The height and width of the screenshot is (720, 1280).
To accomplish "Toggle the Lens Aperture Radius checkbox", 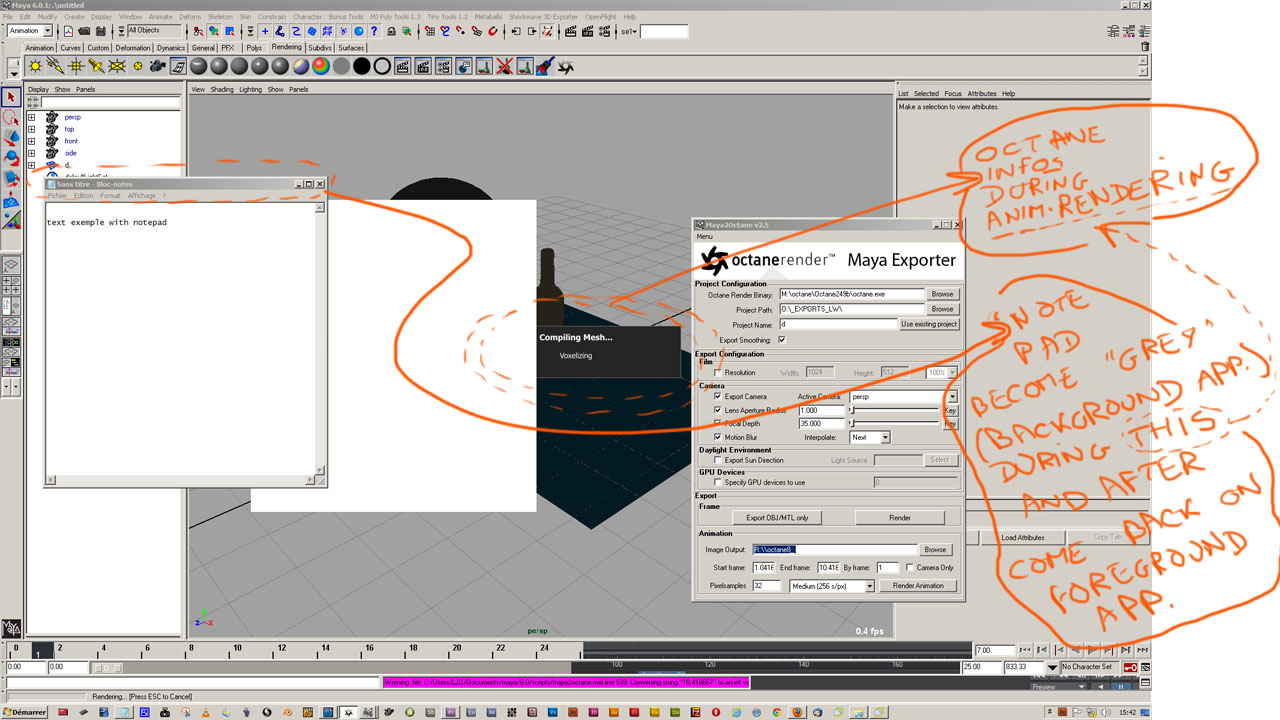I will pos(717,410).
